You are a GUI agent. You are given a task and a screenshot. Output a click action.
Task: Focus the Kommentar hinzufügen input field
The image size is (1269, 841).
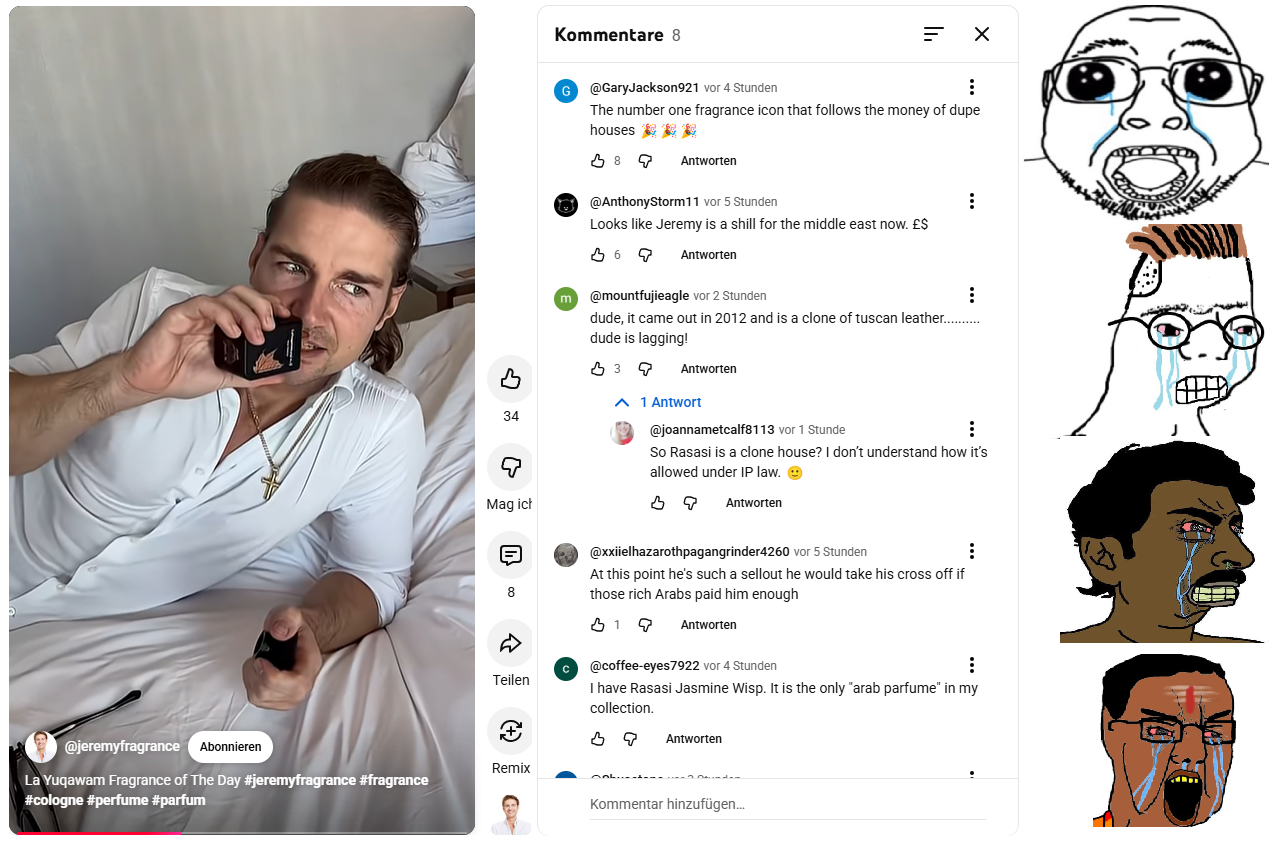[x=787, y=804]
